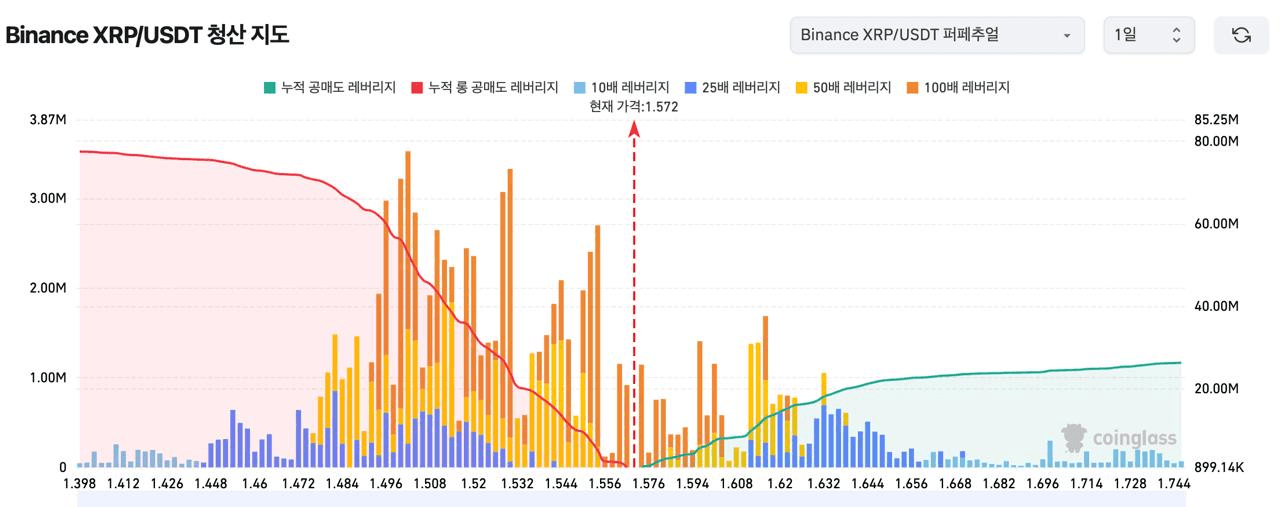Click the refresh icon button
The height and width of the screenshot is (507, 1280).
[1241, 35]
